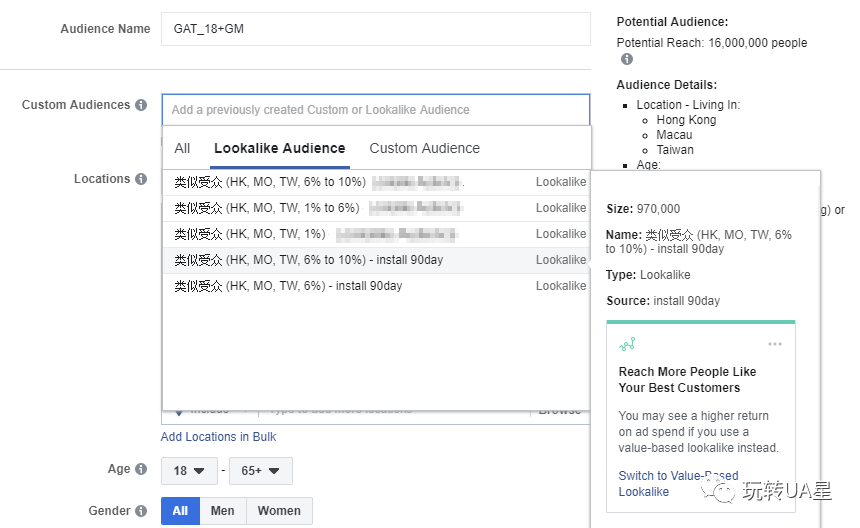Click Hong Kong in the audience details
Screen dimensions: 860x528
click(x=686, y=120)
